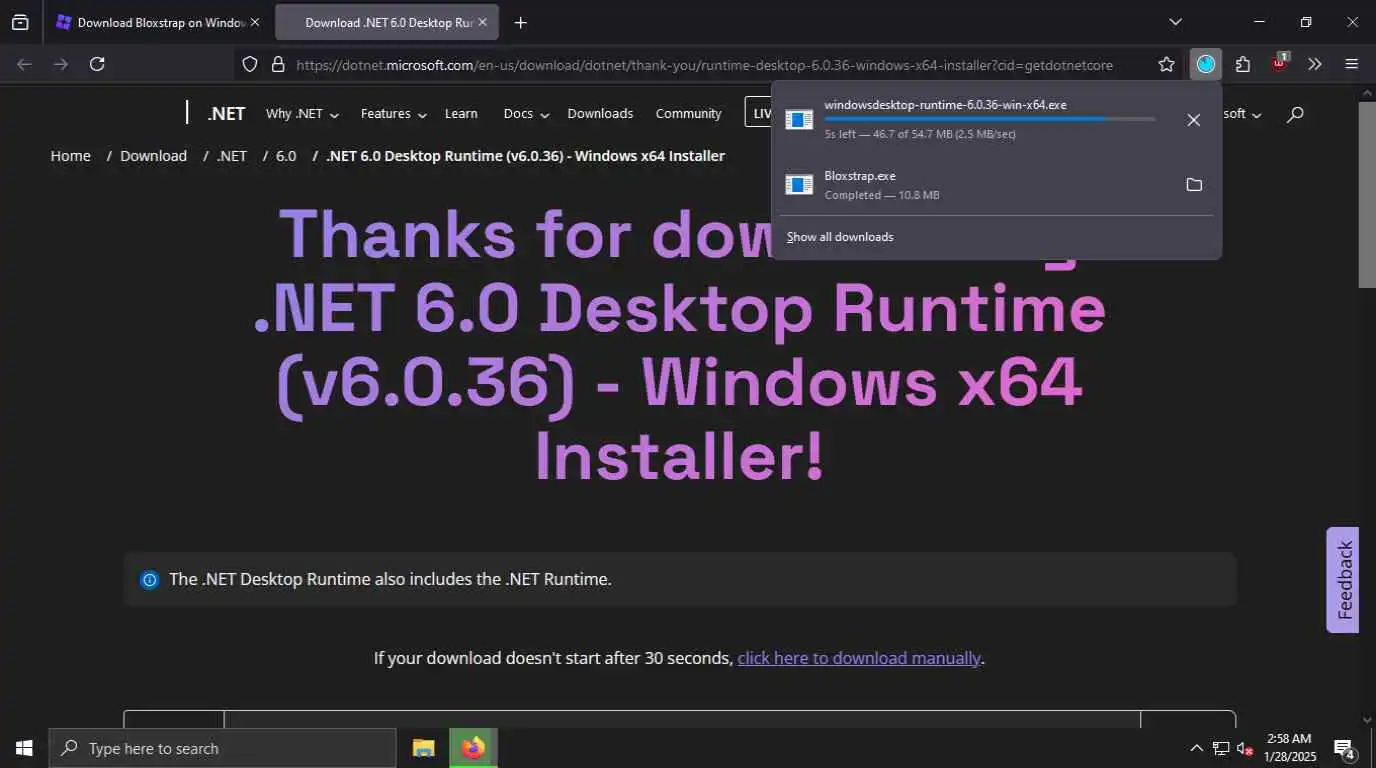Viewport: 1376px width, 768px height.
Task: Close the Download Bloxstrap tab
Action: point(254,22)
